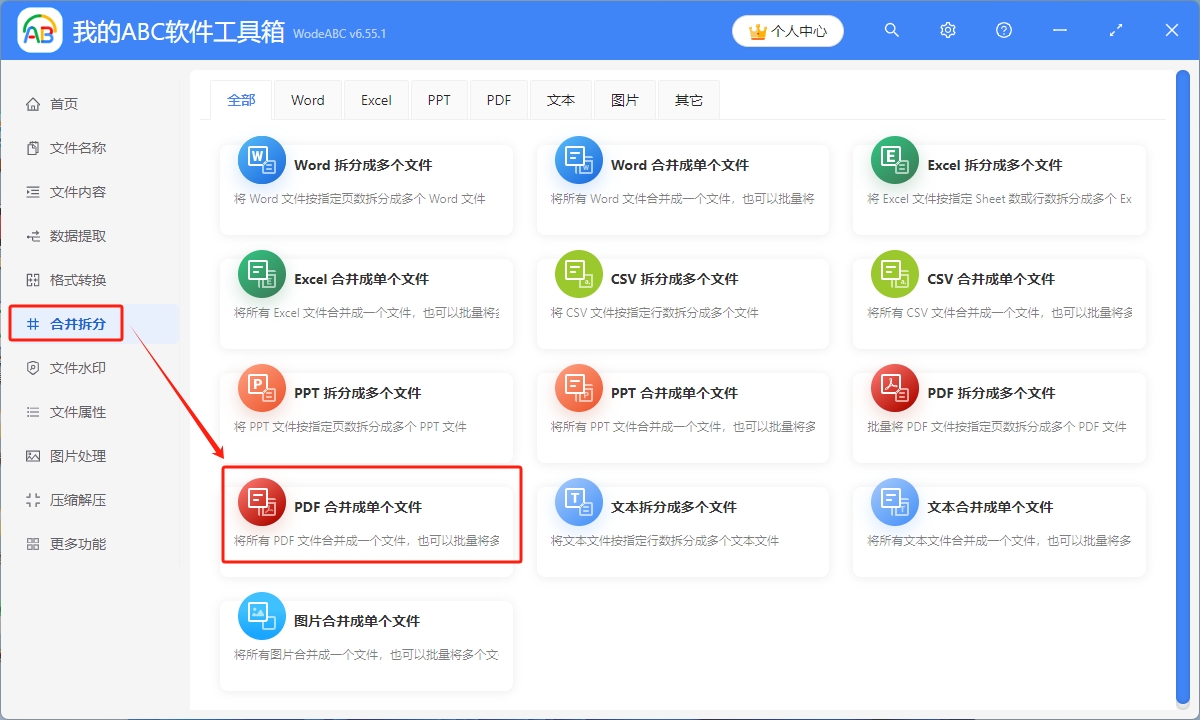Screen dimensions: 1200x720
Task: Open the search icon in title bar
Action: click(x=891, y=30)
